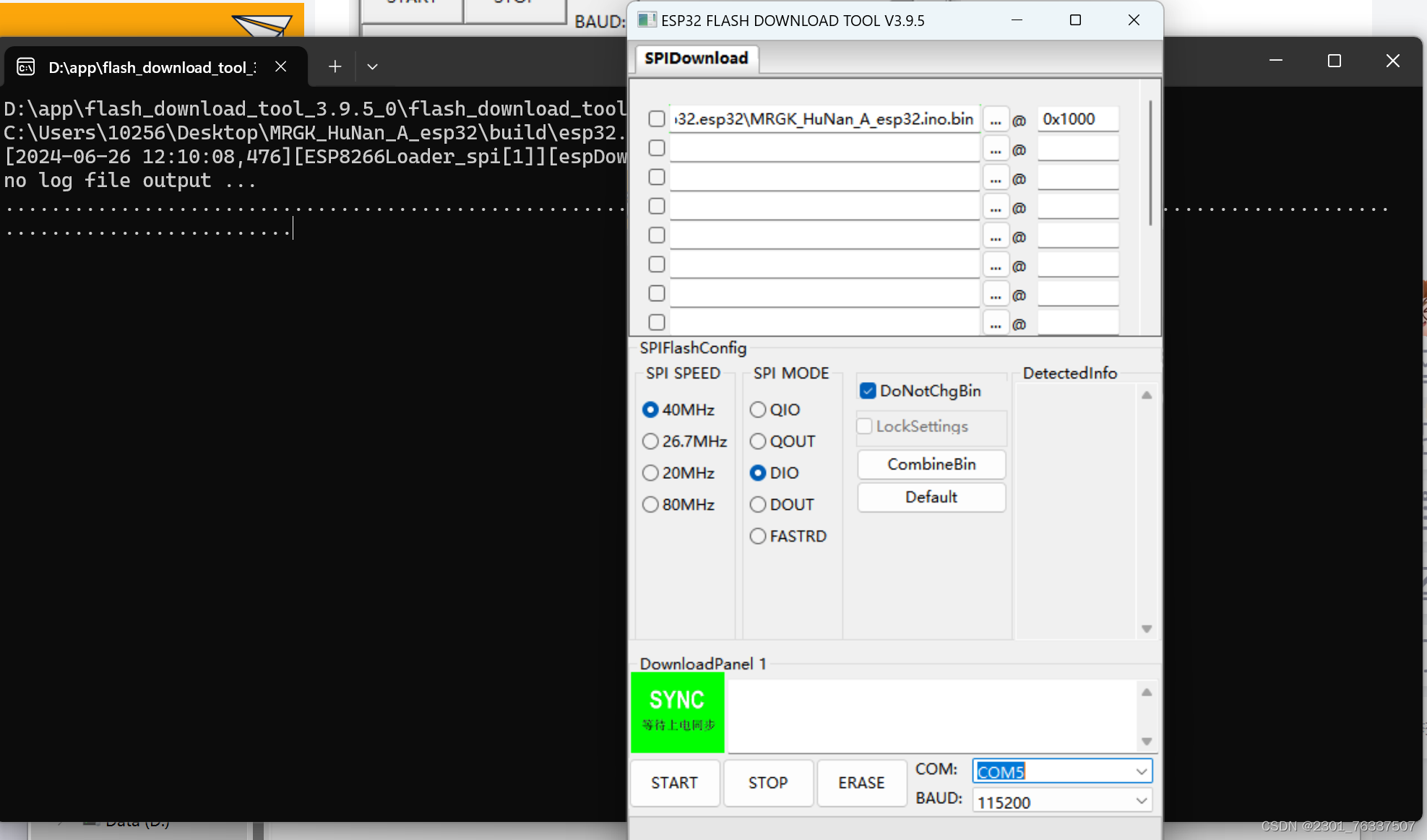Viewport: 1427px width, 840px height.
Task: Open the COM port dropdown
Action: tap(1141, 771)
